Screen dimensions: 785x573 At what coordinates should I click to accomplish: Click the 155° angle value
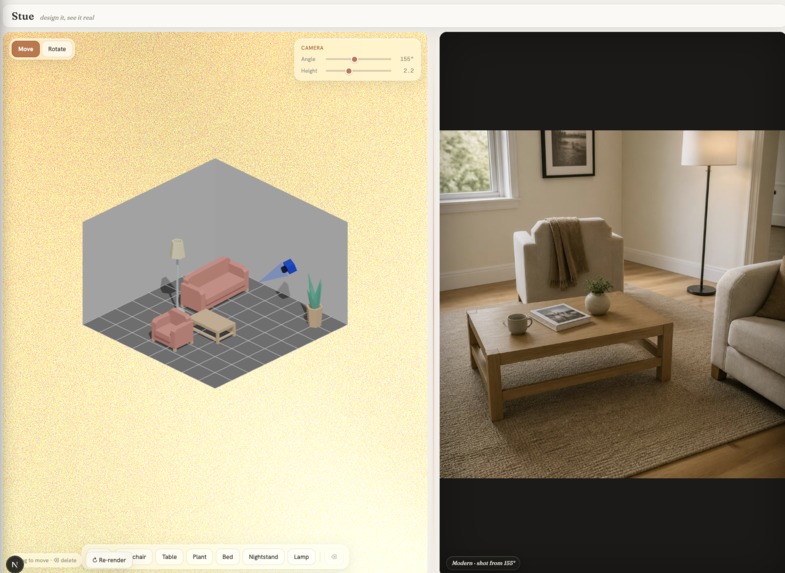tap(407, 59)
